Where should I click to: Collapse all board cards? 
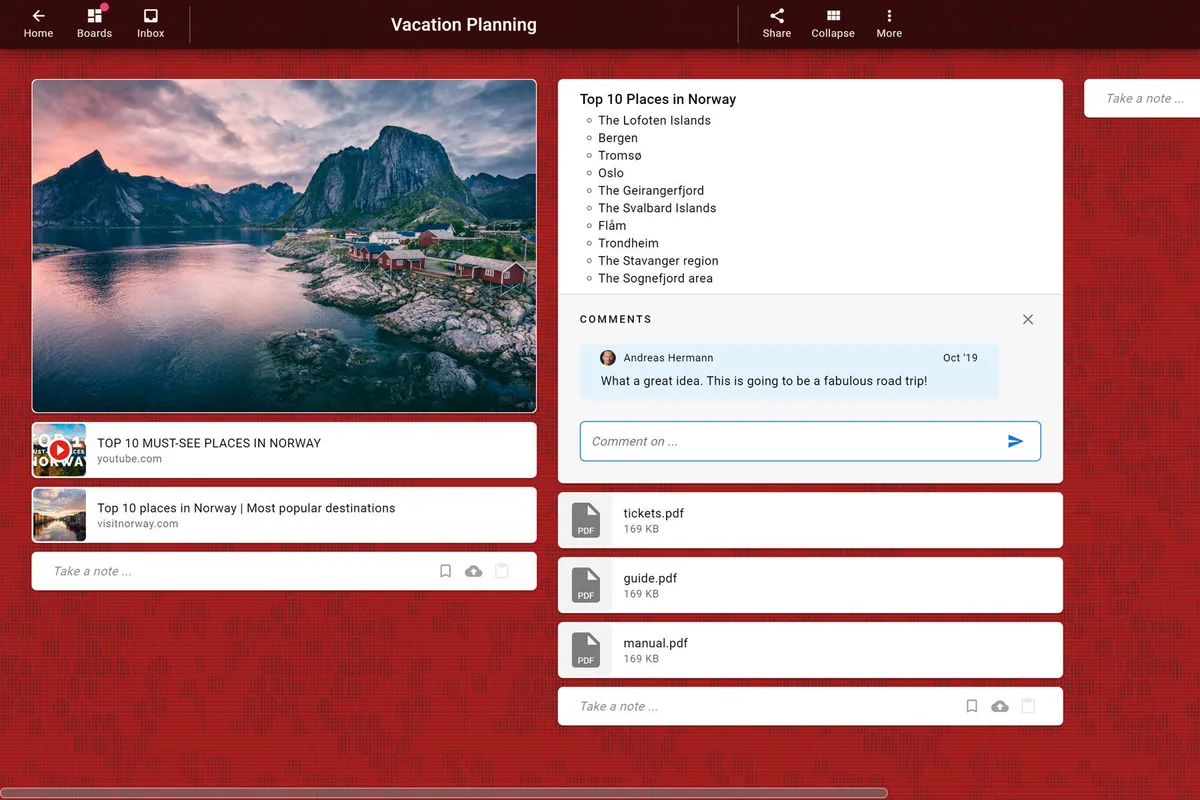pyautogui.click(x=832, y=23)
